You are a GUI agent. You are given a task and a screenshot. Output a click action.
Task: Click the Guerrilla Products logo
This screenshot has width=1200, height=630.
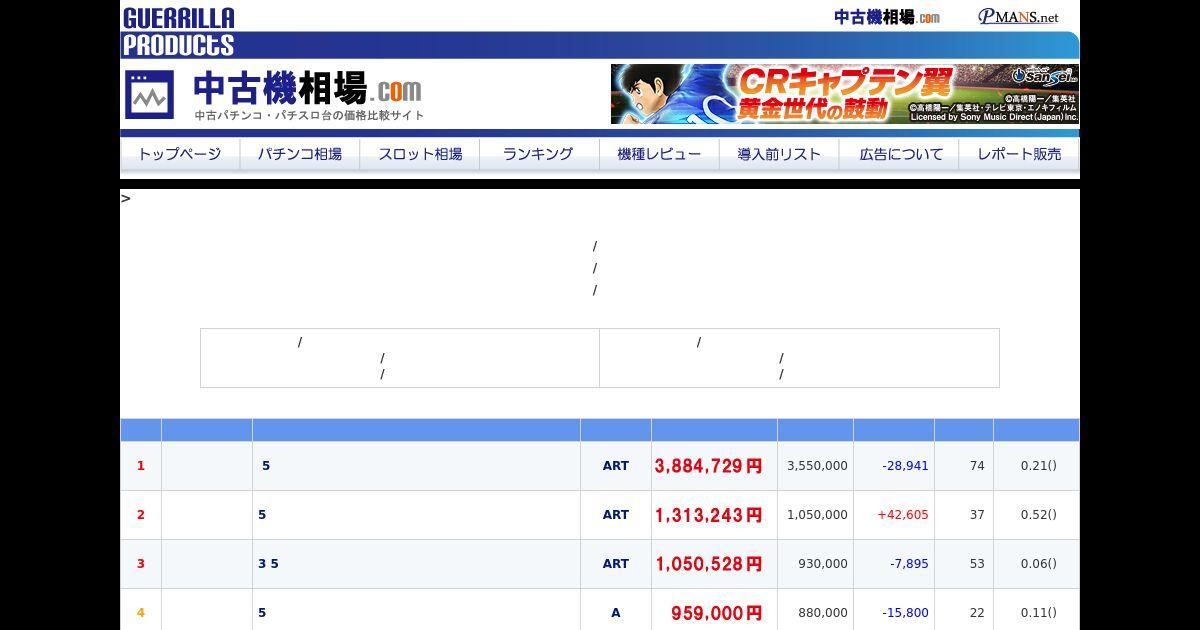click(178, 31)
